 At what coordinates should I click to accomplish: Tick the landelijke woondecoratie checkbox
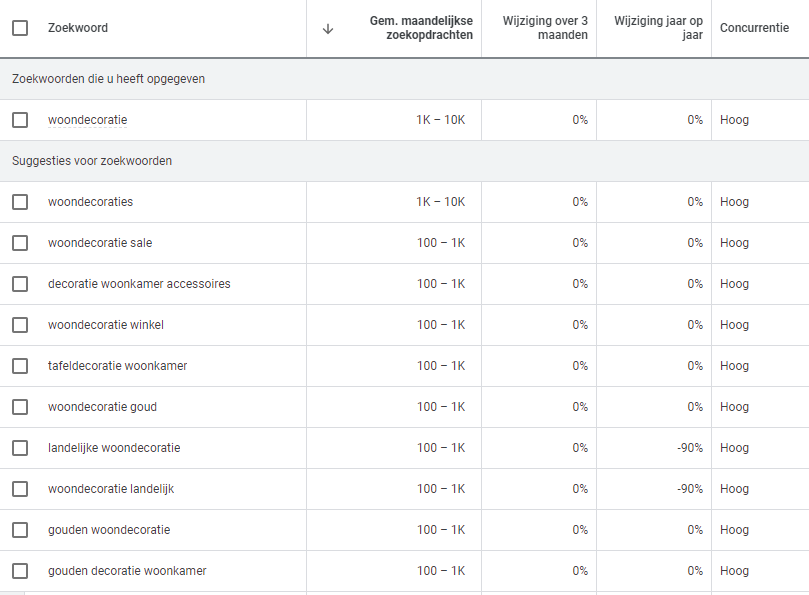(20, 448)
